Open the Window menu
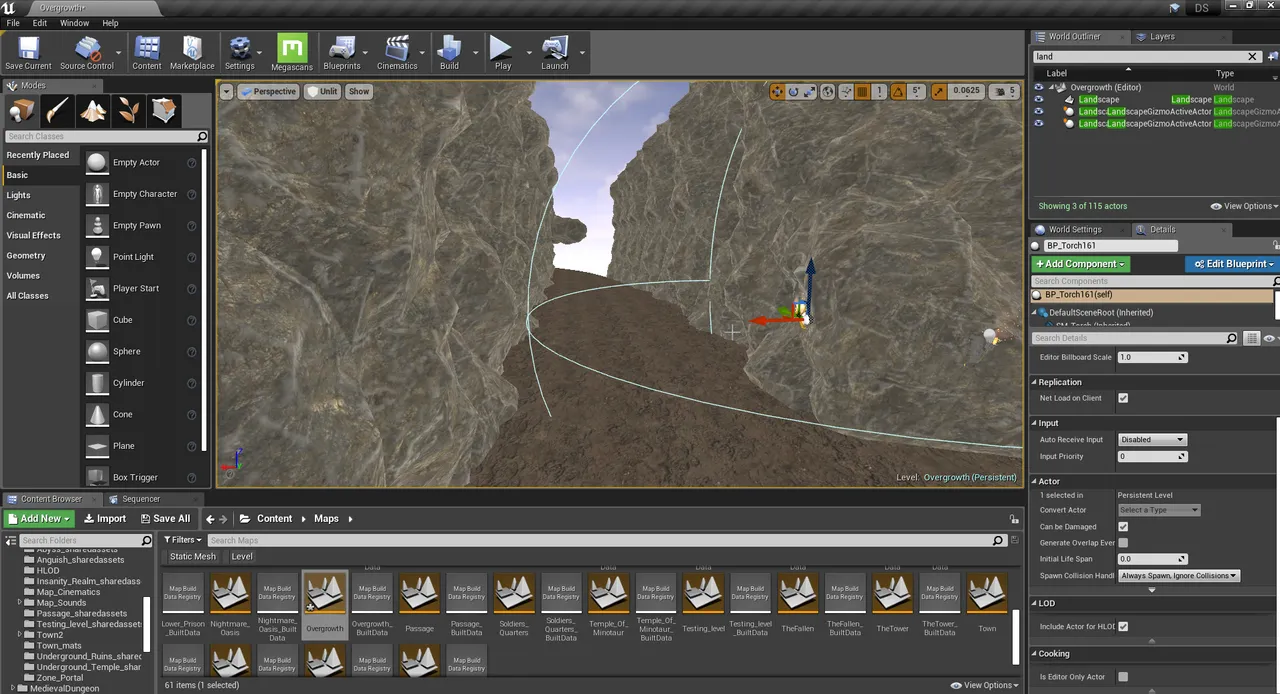Image resolution: width=1280 pixels, height=694 pixels. coord(74,23)
